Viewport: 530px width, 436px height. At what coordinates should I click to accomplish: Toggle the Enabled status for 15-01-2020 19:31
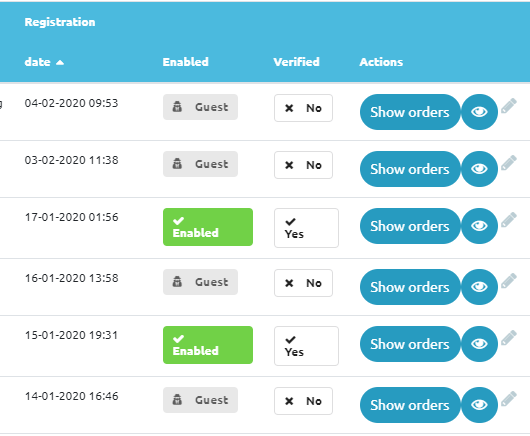tap(208, 345)
